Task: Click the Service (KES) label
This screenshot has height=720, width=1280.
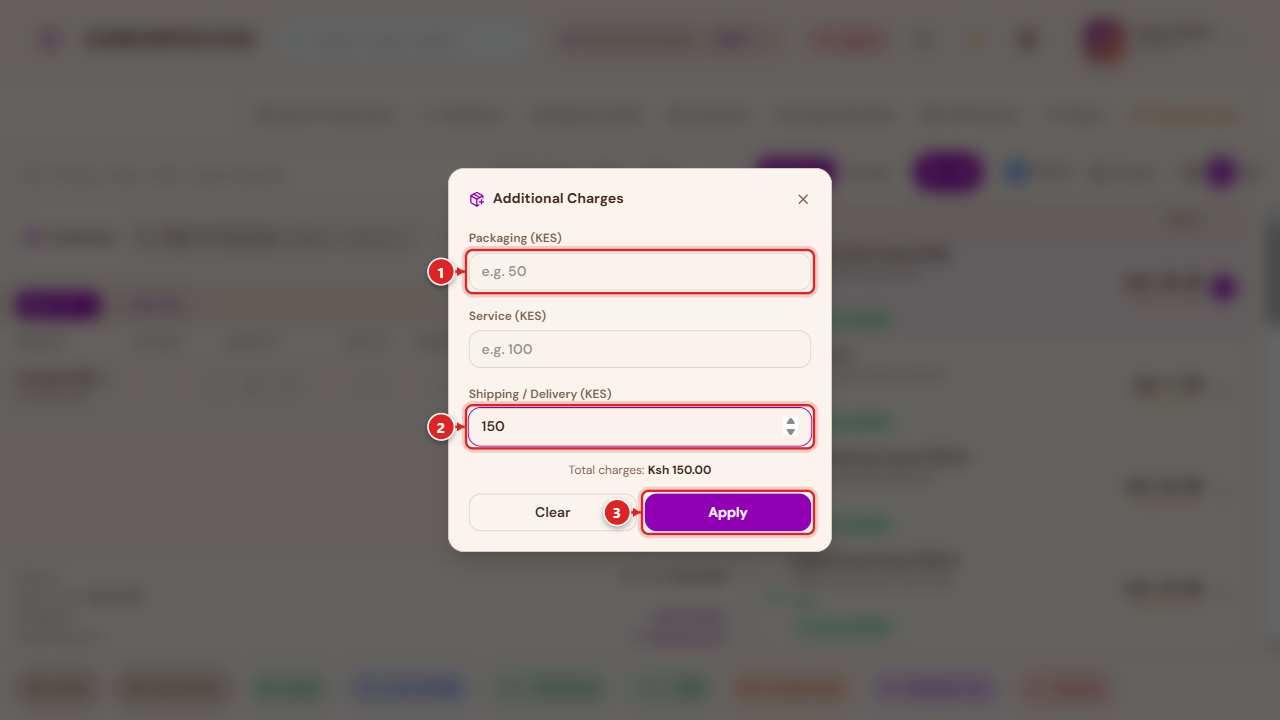Action: pos(507,316)
